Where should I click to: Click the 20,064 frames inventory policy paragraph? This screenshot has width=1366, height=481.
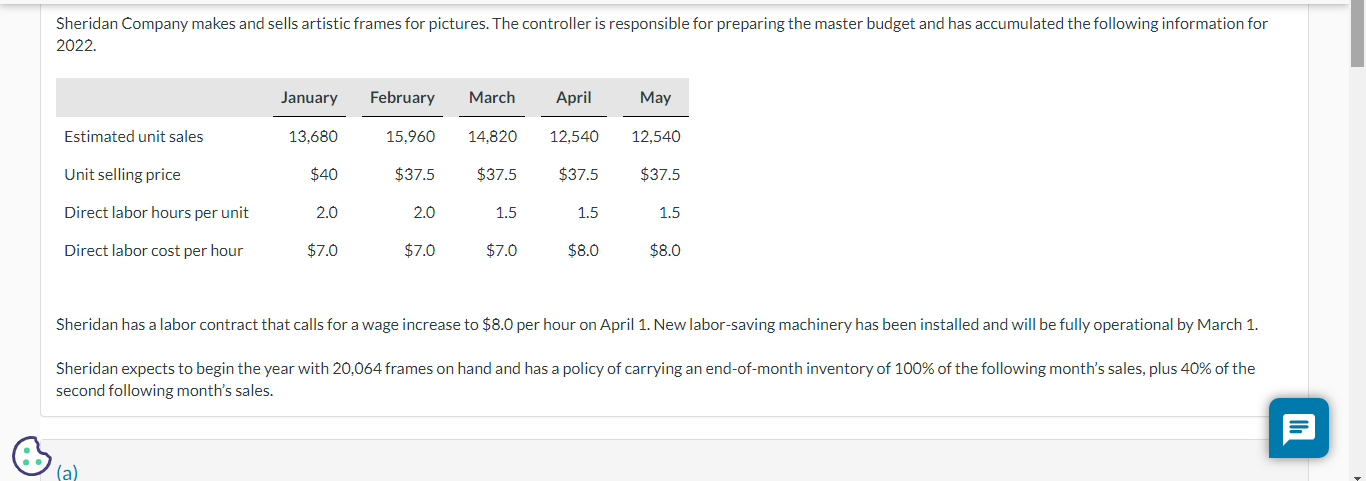click(655, 379)
